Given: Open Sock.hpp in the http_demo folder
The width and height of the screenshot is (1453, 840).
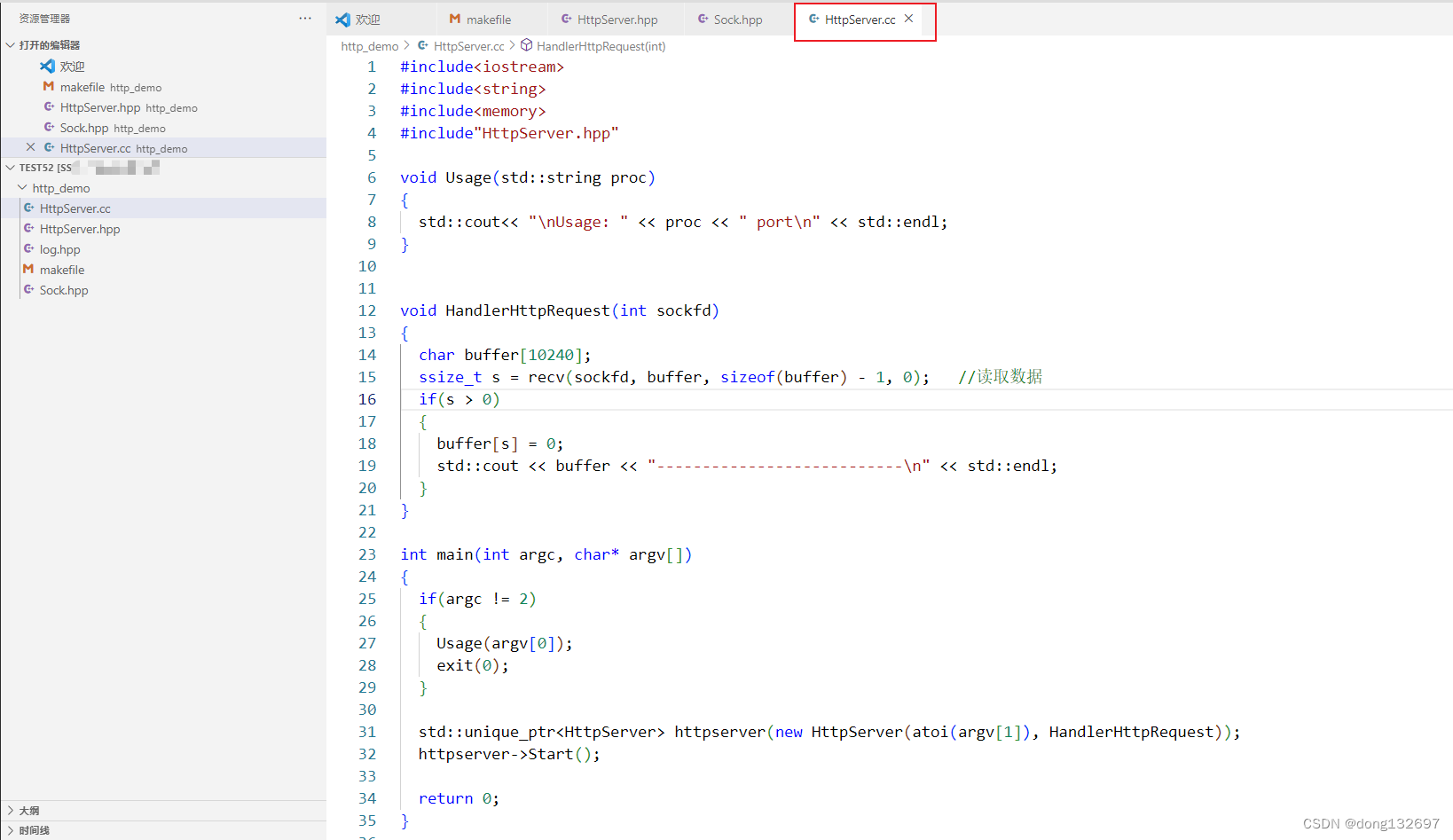Looking at the screenshot, I should pos(163,290).
